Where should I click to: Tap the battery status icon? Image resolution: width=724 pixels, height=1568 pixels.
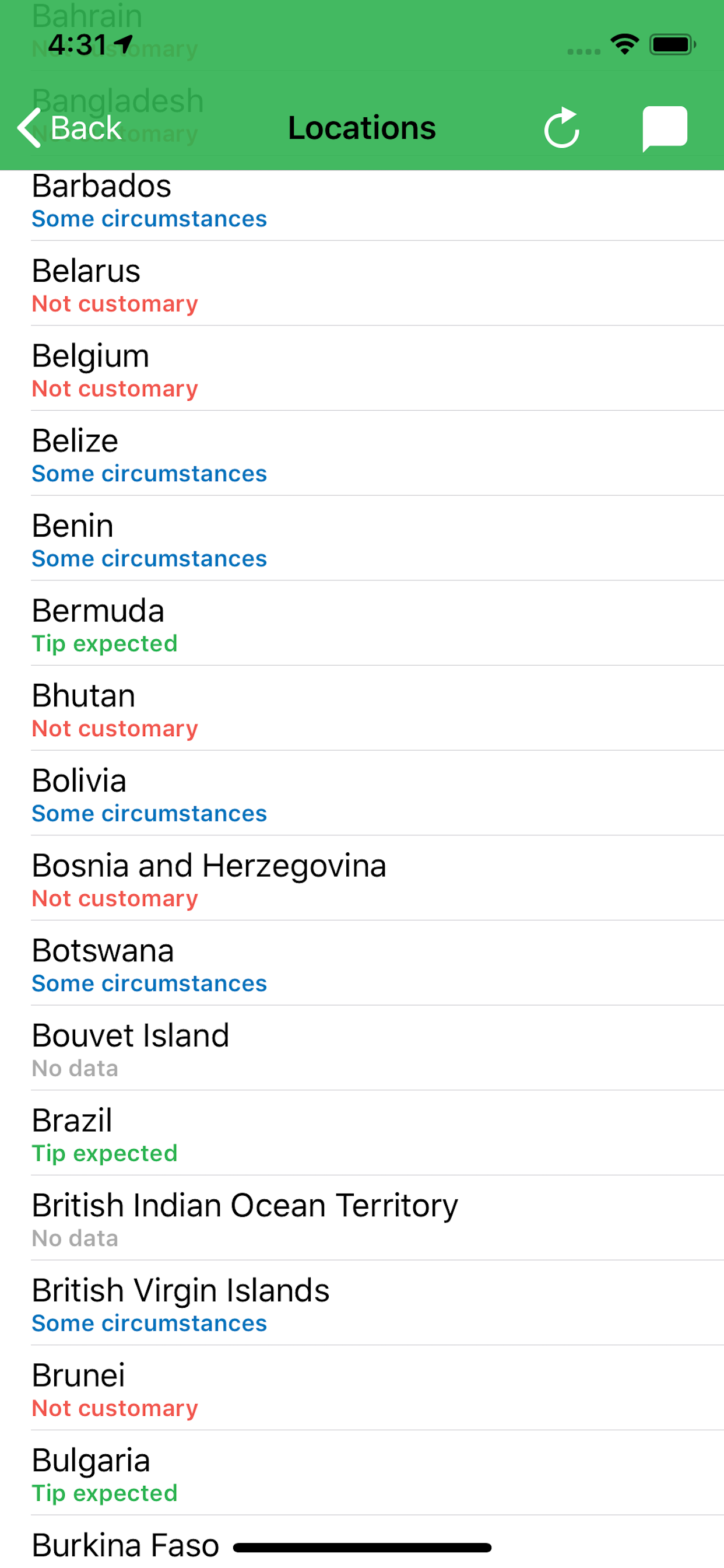click(672, 44)
